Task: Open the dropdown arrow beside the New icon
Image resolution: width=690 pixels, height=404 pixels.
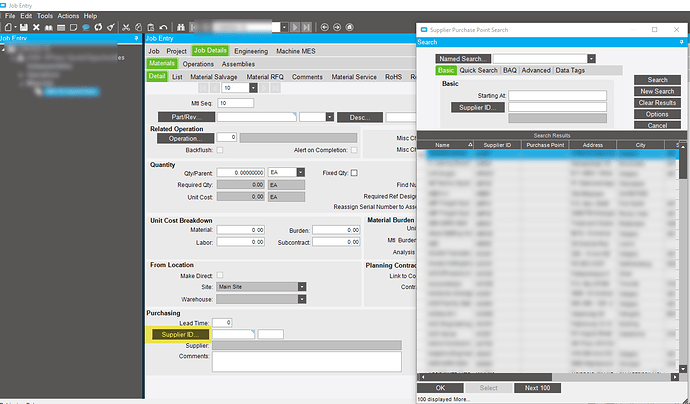Action: point(15,27)
